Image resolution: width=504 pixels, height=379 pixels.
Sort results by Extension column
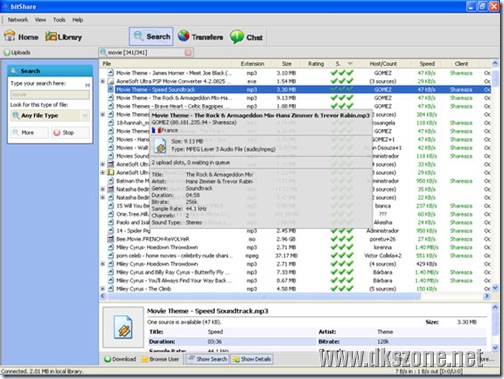(x=252, y=63)
